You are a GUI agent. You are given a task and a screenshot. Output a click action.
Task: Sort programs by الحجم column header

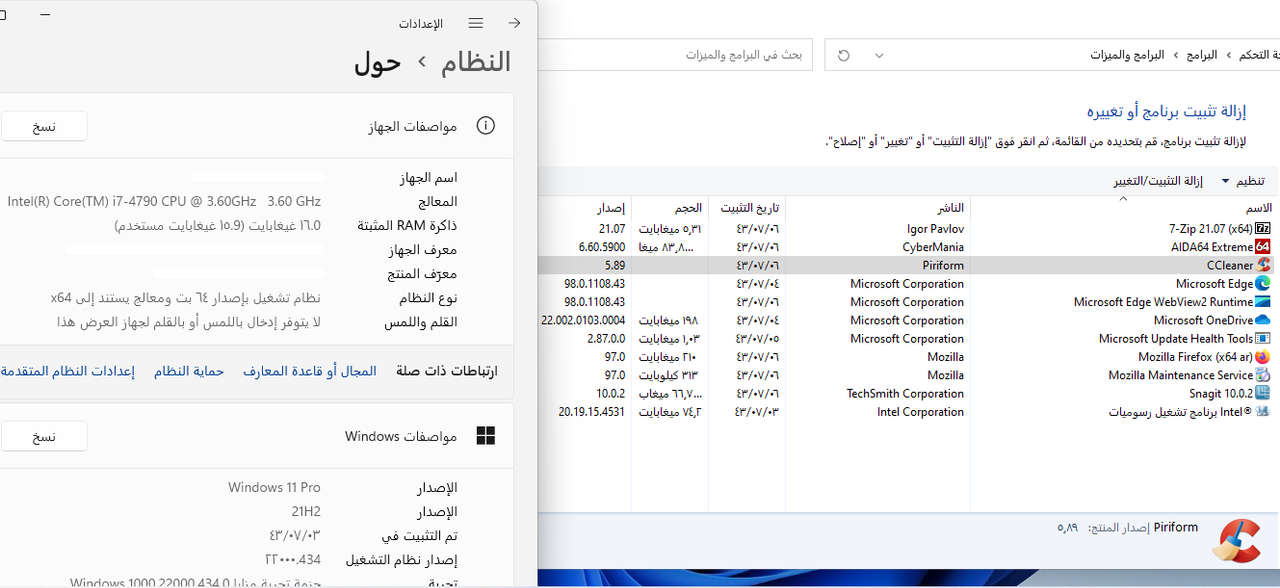click(x=688, y=208)
